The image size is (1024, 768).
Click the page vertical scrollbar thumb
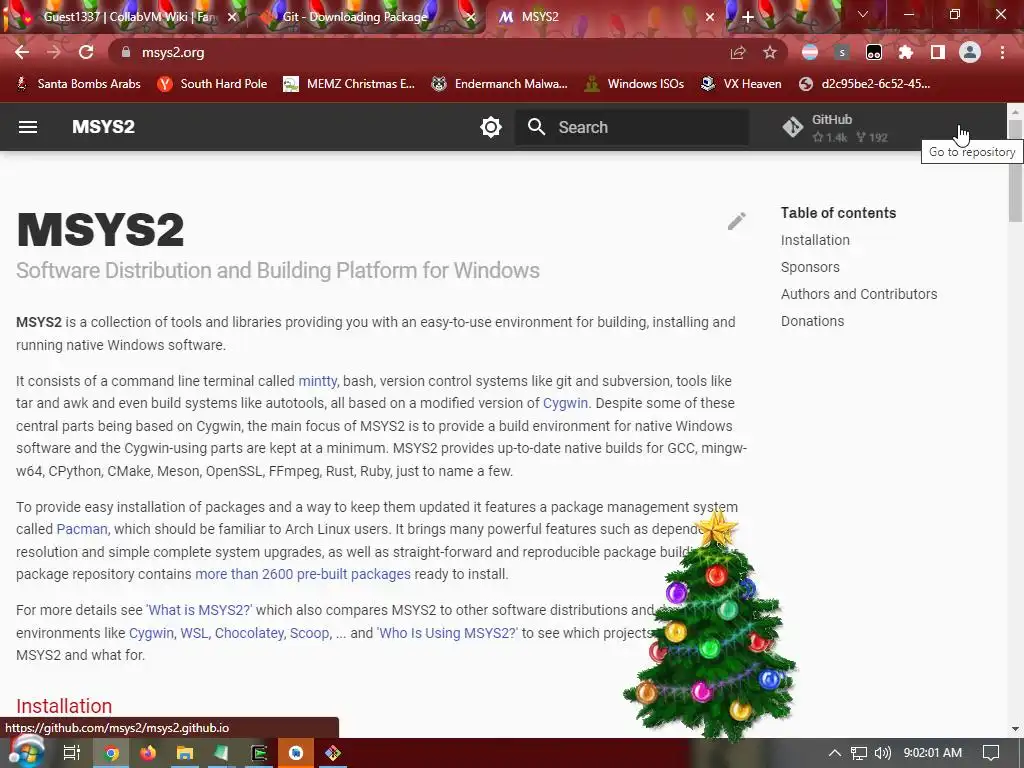(1015, 170)
